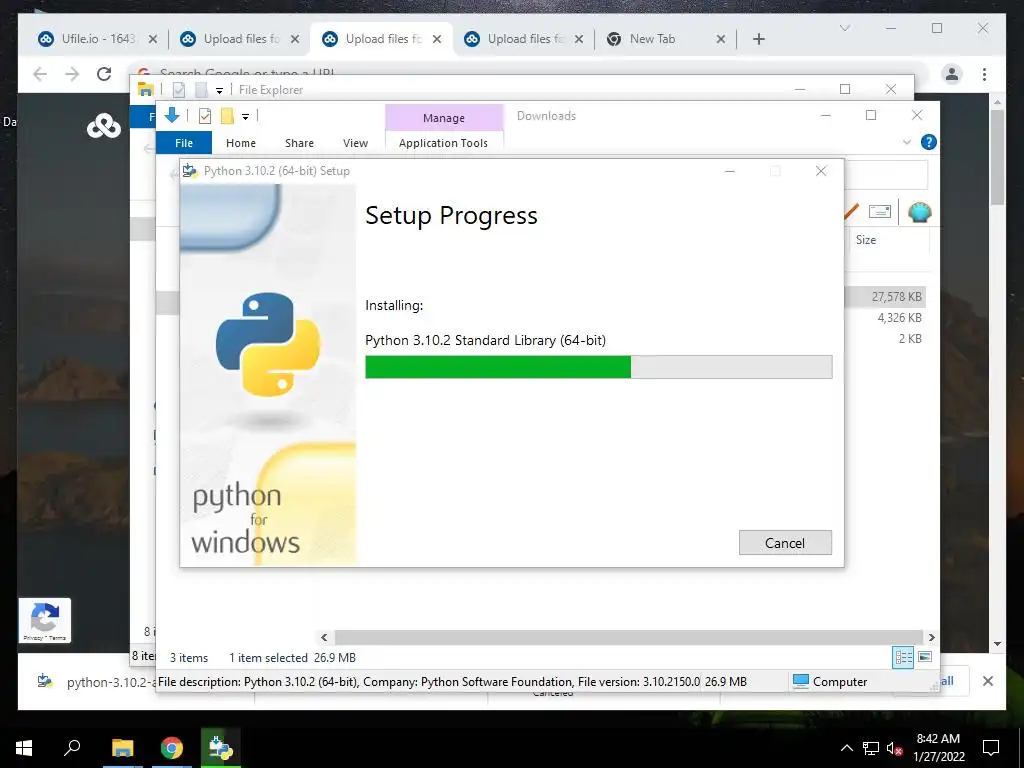
Task: Open Windows taskbar search
Action: 72,748
